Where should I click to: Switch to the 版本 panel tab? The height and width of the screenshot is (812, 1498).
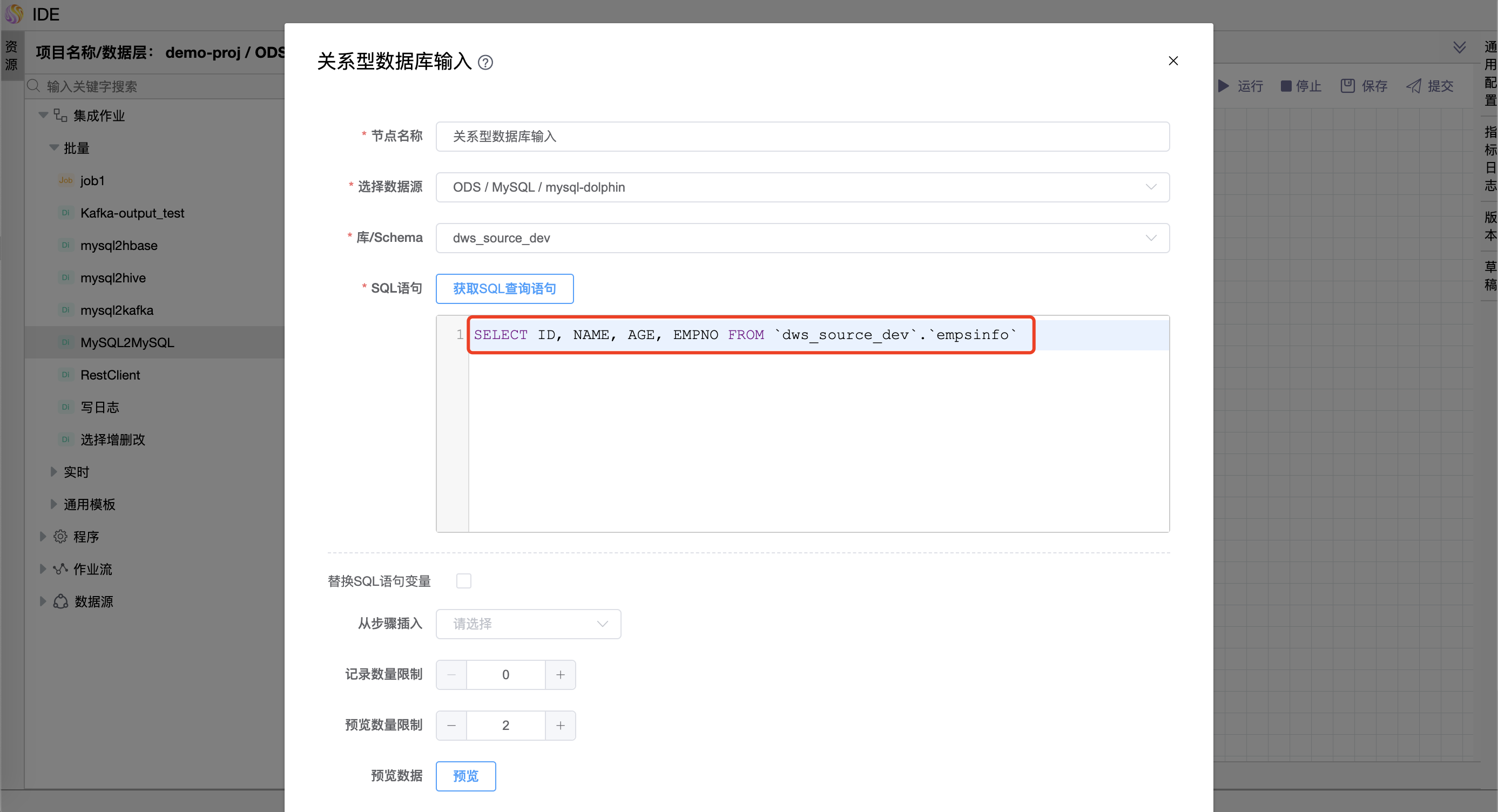click(x=1489, y=226)
